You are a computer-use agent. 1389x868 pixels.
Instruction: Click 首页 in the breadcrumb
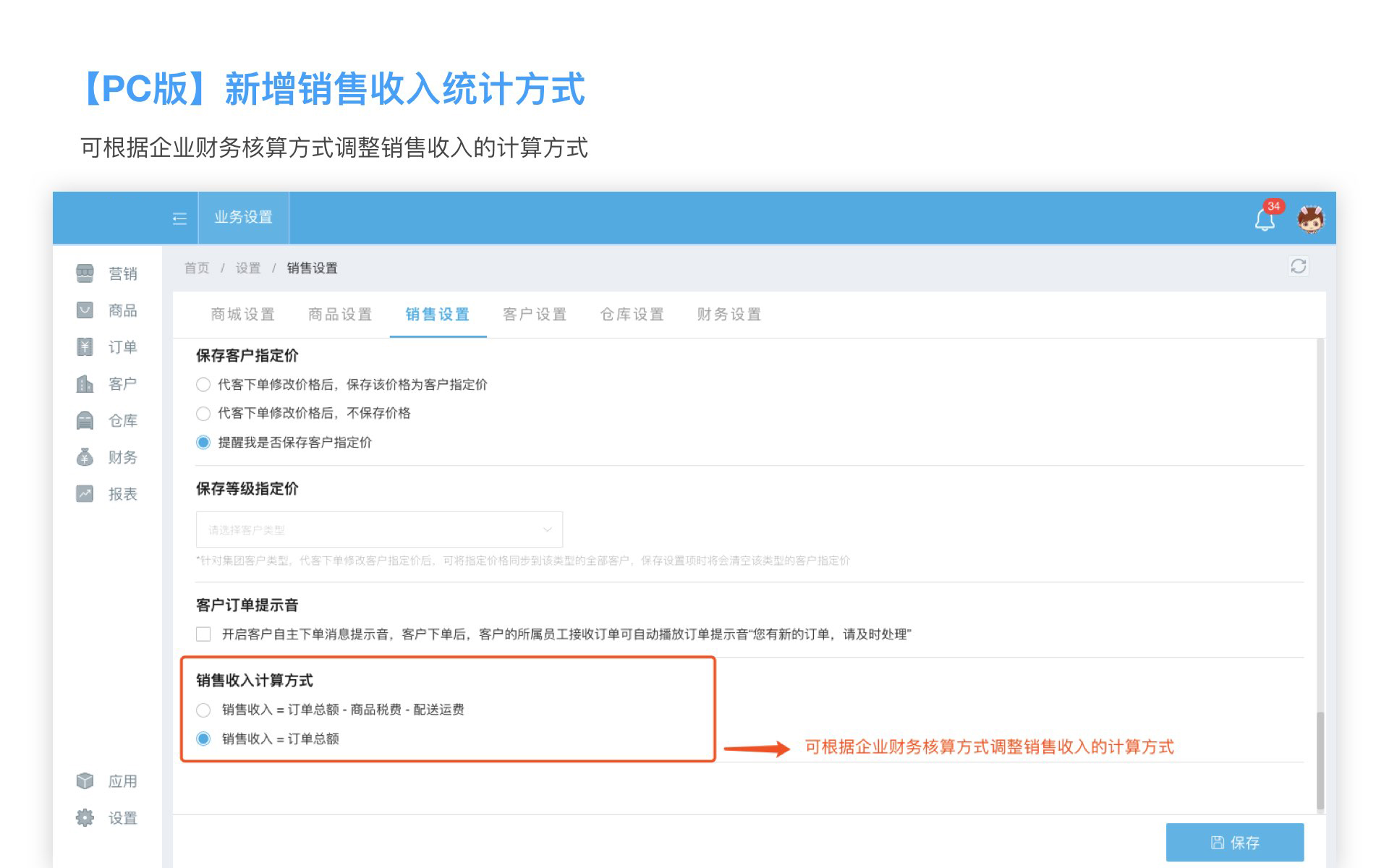(196, 268)
